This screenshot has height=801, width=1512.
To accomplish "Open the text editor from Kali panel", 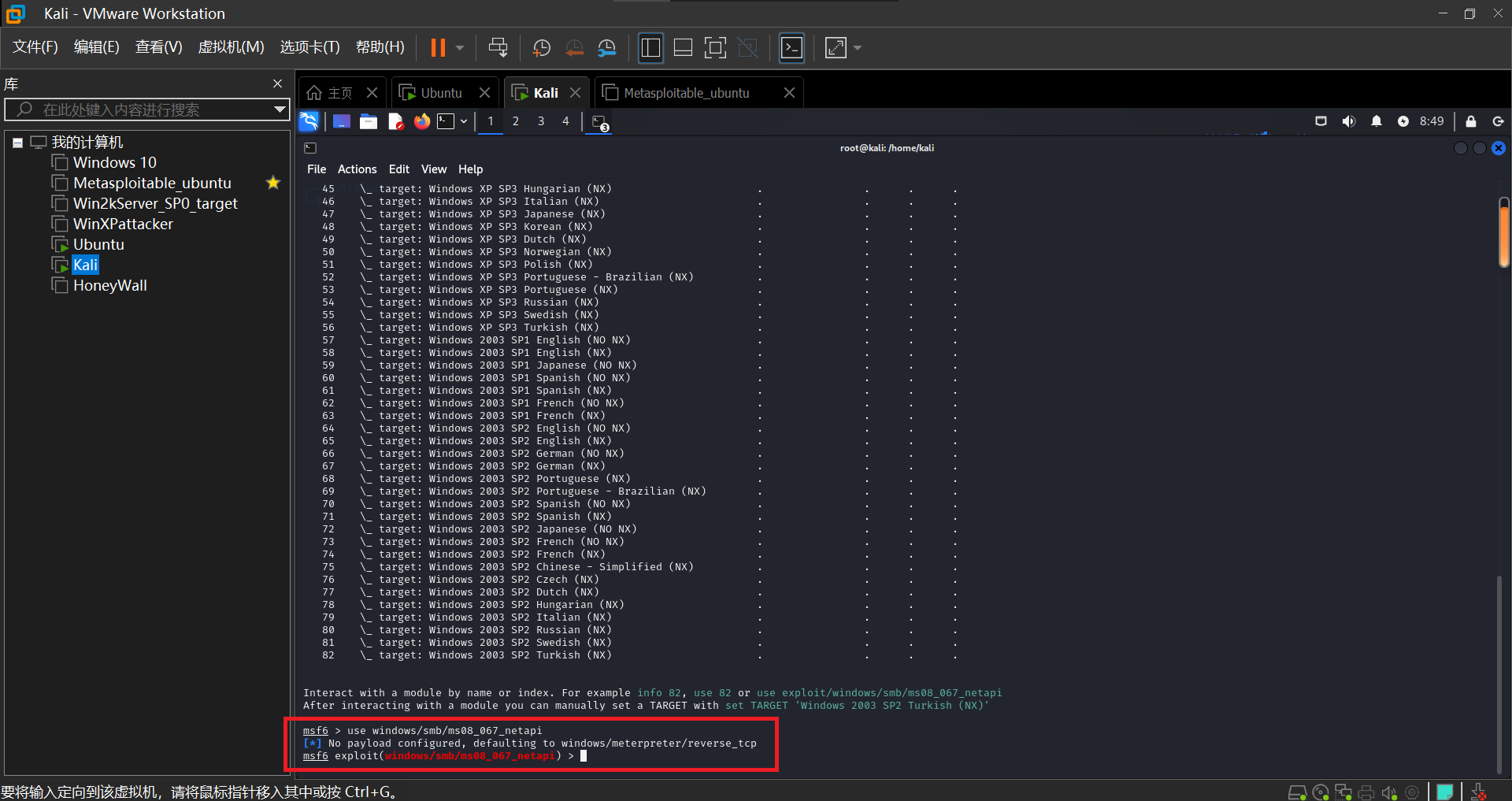I will [395, 121].
